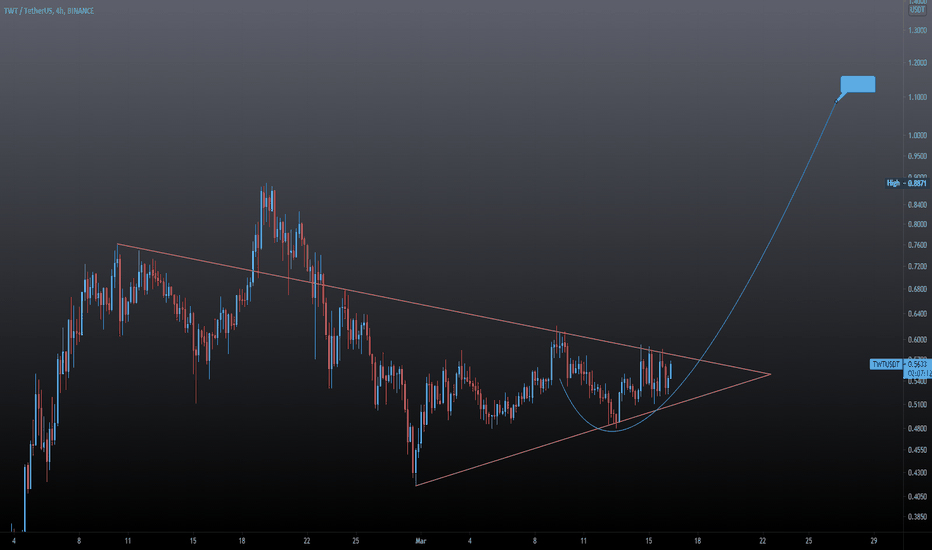Click the 0.6800 price scale label

click(x=917, y=289)
